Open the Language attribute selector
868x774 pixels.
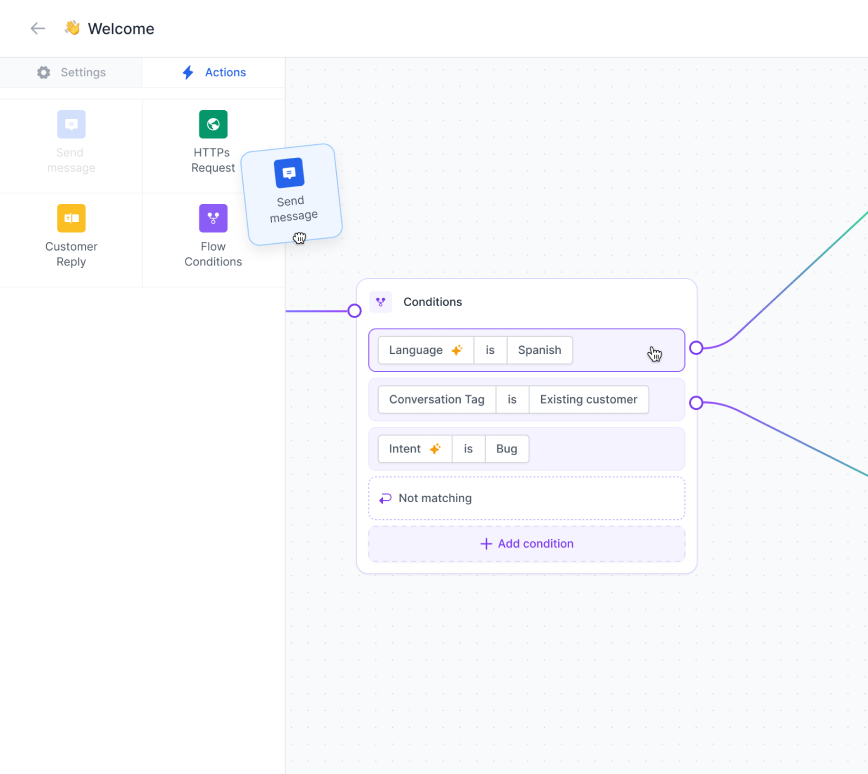pyautogui.click(x=426, y=350)
